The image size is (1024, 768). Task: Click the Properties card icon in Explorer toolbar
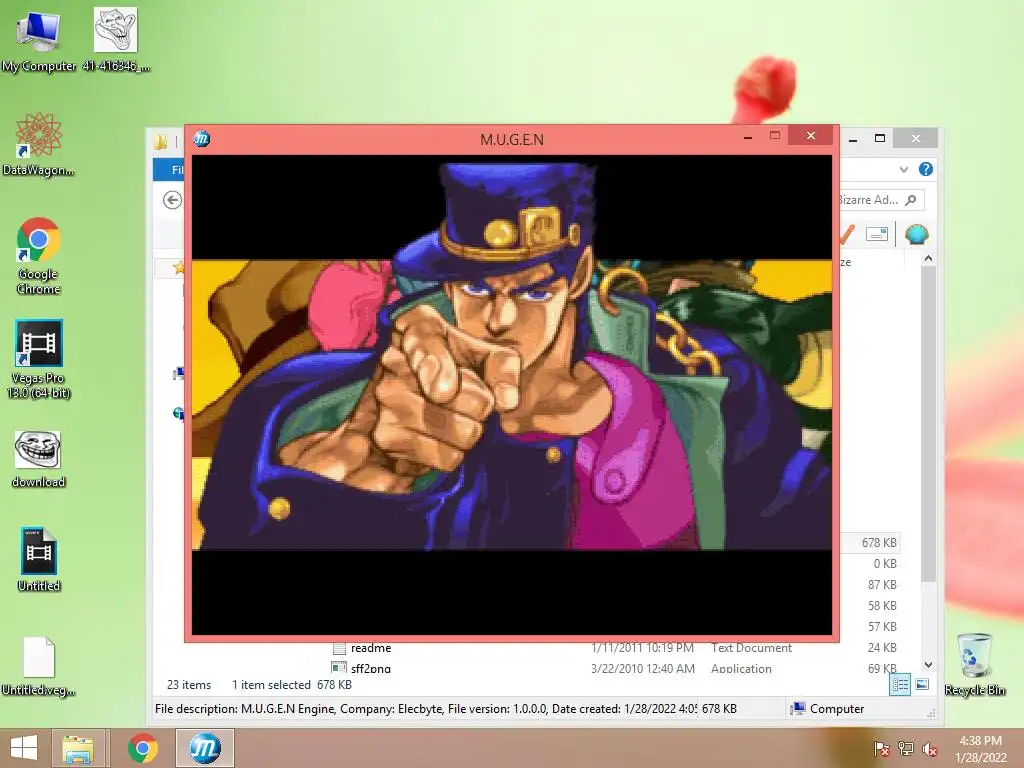pos(876,234)
